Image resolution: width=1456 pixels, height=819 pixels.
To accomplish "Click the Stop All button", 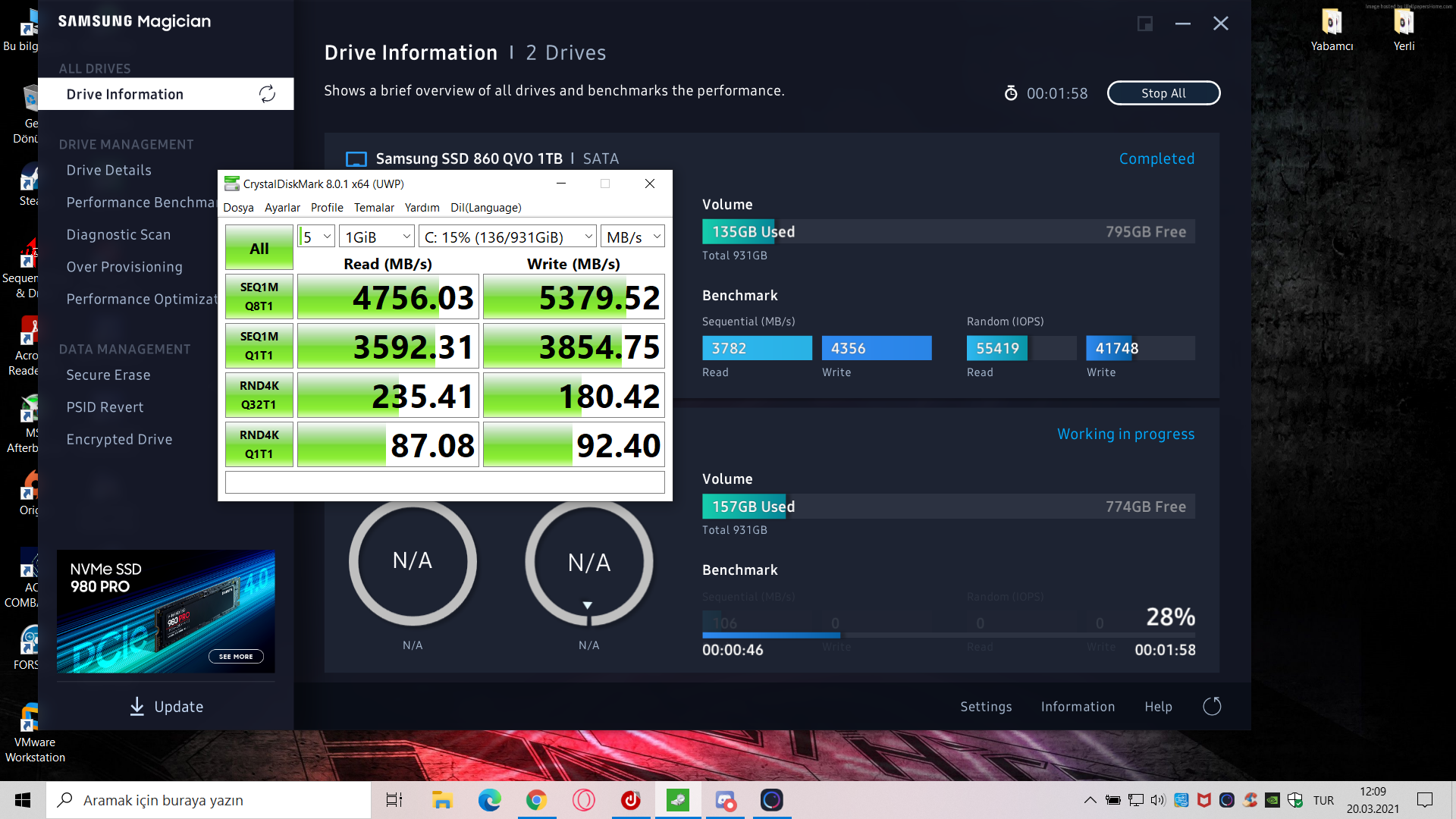I will click(1163, 93).
